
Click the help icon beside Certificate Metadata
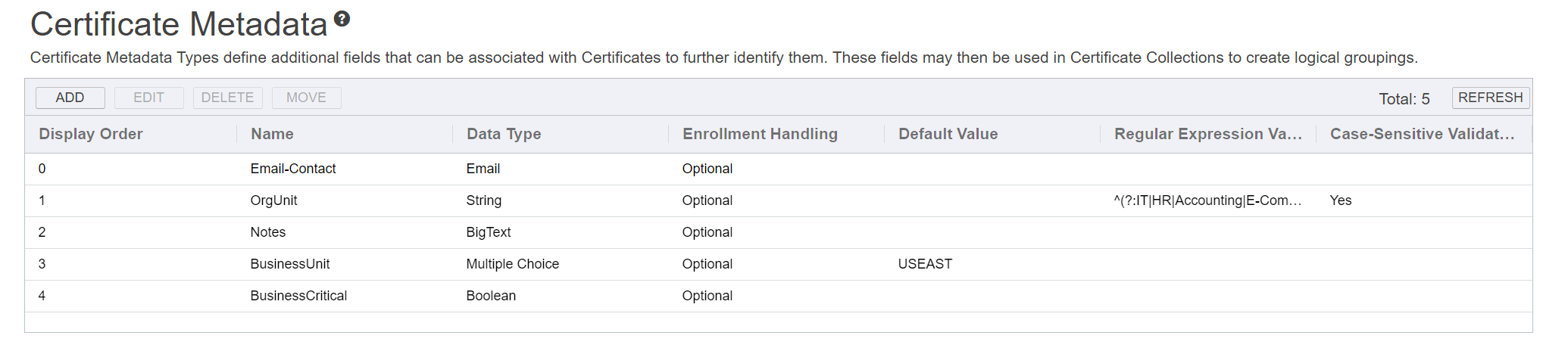(x=342, y=20)
